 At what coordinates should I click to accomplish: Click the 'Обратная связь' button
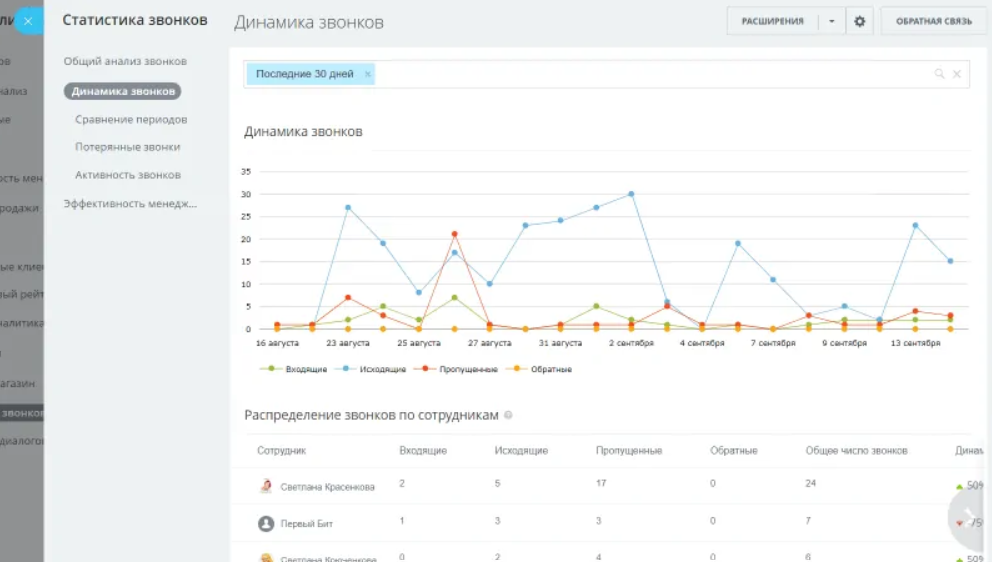pos(933,21)
